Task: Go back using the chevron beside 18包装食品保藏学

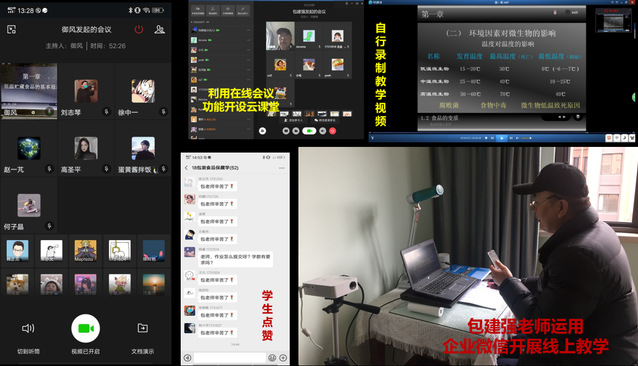Action: (x=186, y=168)
